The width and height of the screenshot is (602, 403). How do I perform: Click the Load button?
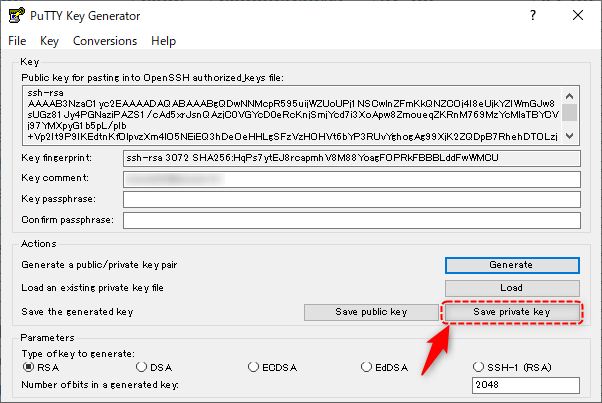coord(512,288)
